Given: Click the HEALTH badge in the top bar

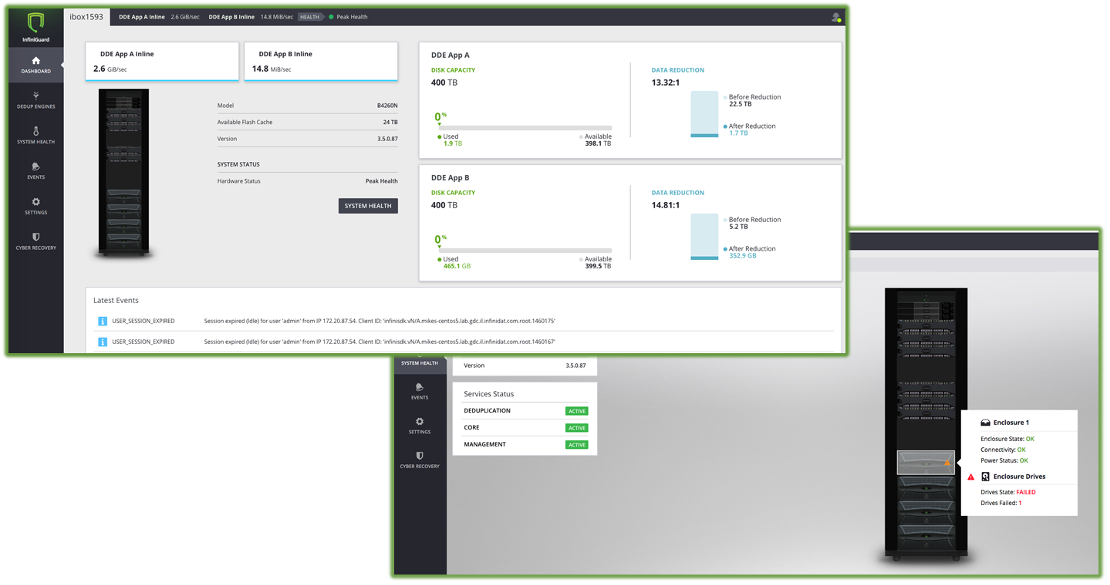Looking at the screenshot, I should 310,17.
